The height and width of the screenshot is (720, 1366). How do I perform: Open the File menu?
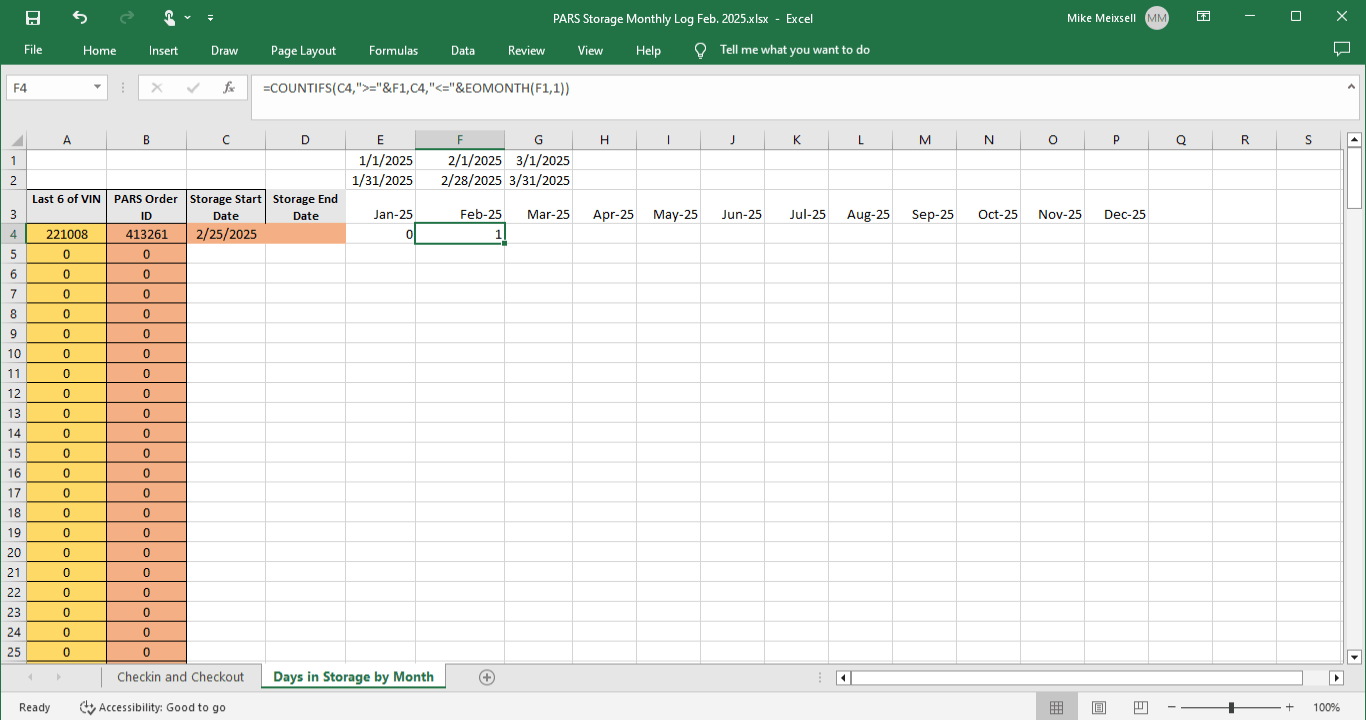(x=33, y=50)
